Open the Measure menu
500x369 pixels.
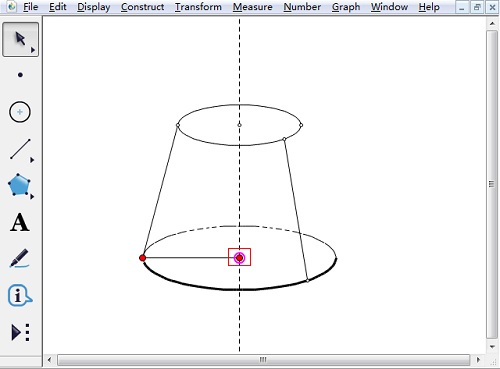click(252, 7)
